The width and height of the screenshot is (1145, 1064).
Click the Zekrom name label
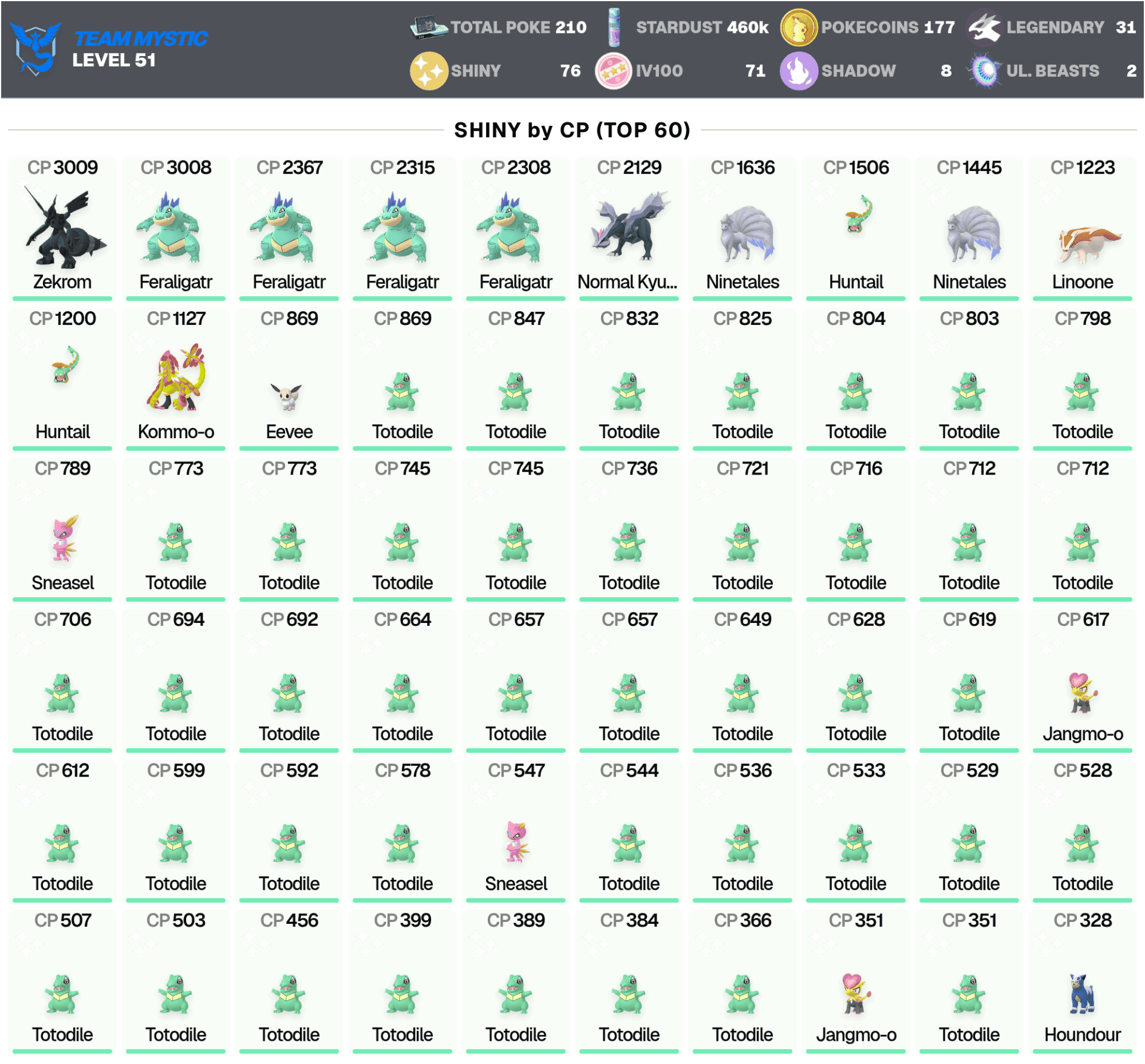pos(63,282)
